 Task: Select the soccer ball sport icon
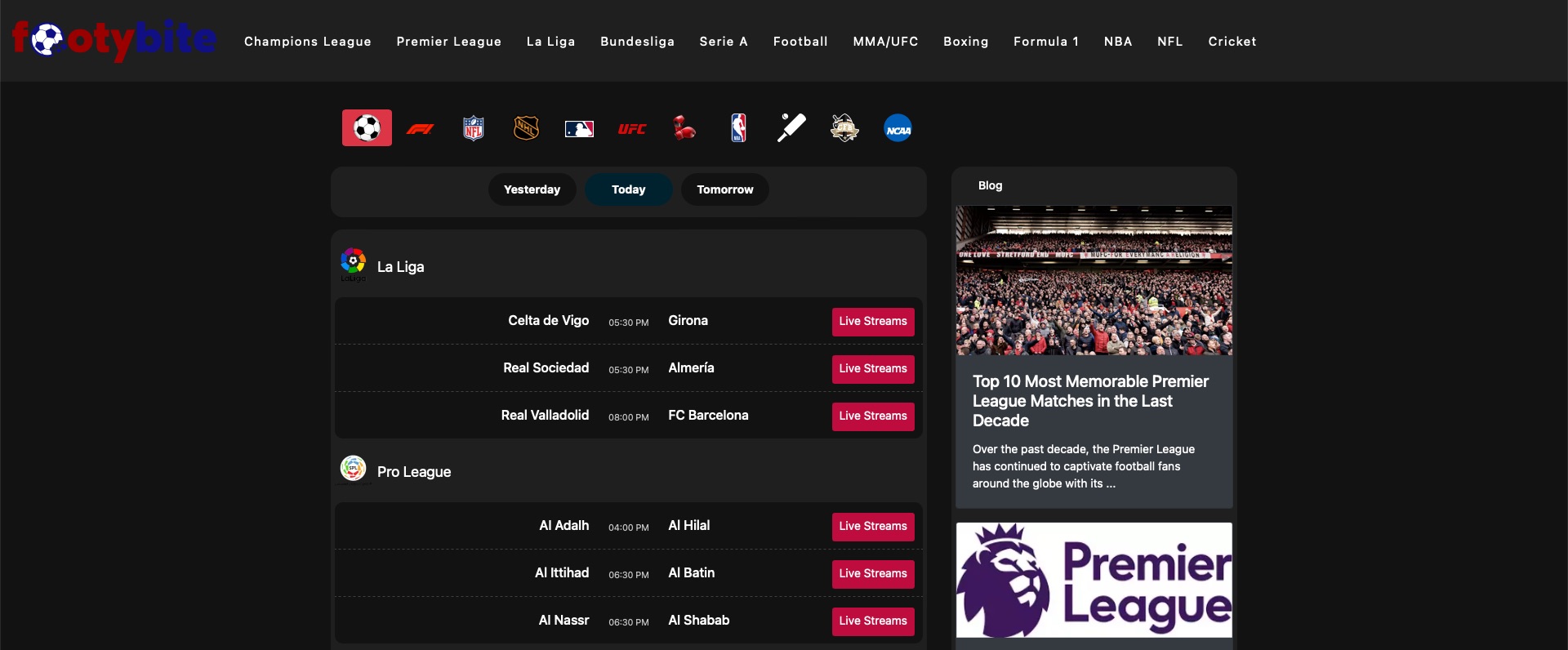(x=367, y=128)
